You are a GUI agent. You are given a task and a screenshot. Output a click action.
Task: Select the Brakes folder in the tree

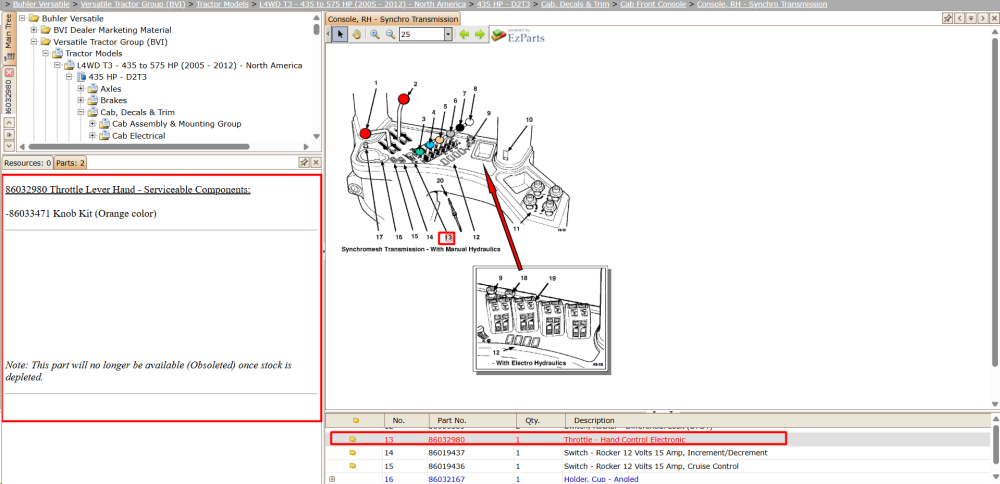[114, 100]
